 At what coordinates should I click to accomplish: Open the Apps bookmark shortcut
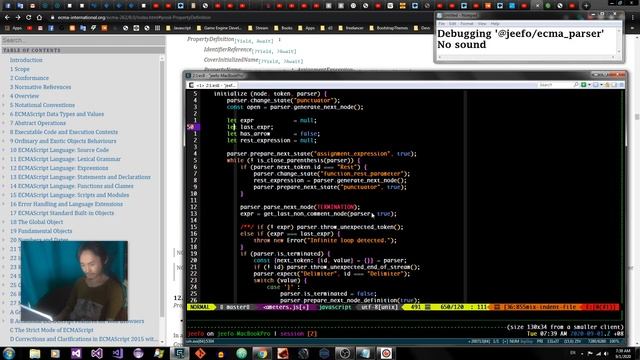click(x=13, y=28)
